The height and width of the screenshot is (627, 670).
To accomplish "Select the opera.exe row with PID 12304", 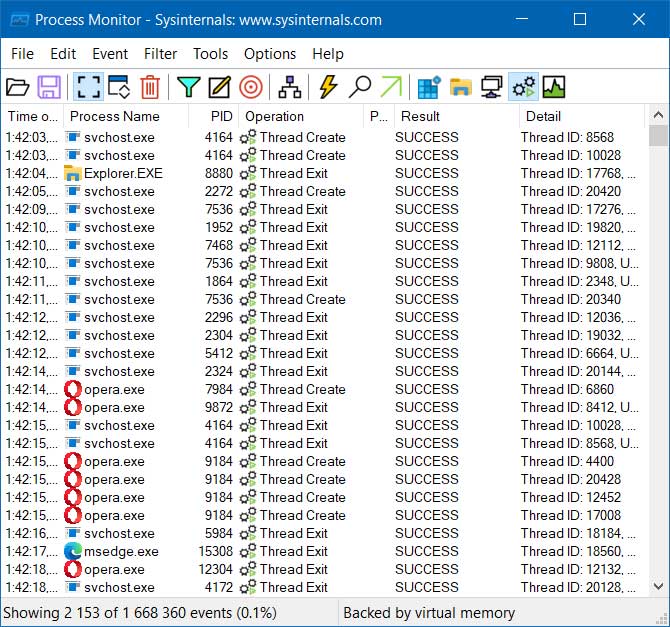I will point(323,569).
